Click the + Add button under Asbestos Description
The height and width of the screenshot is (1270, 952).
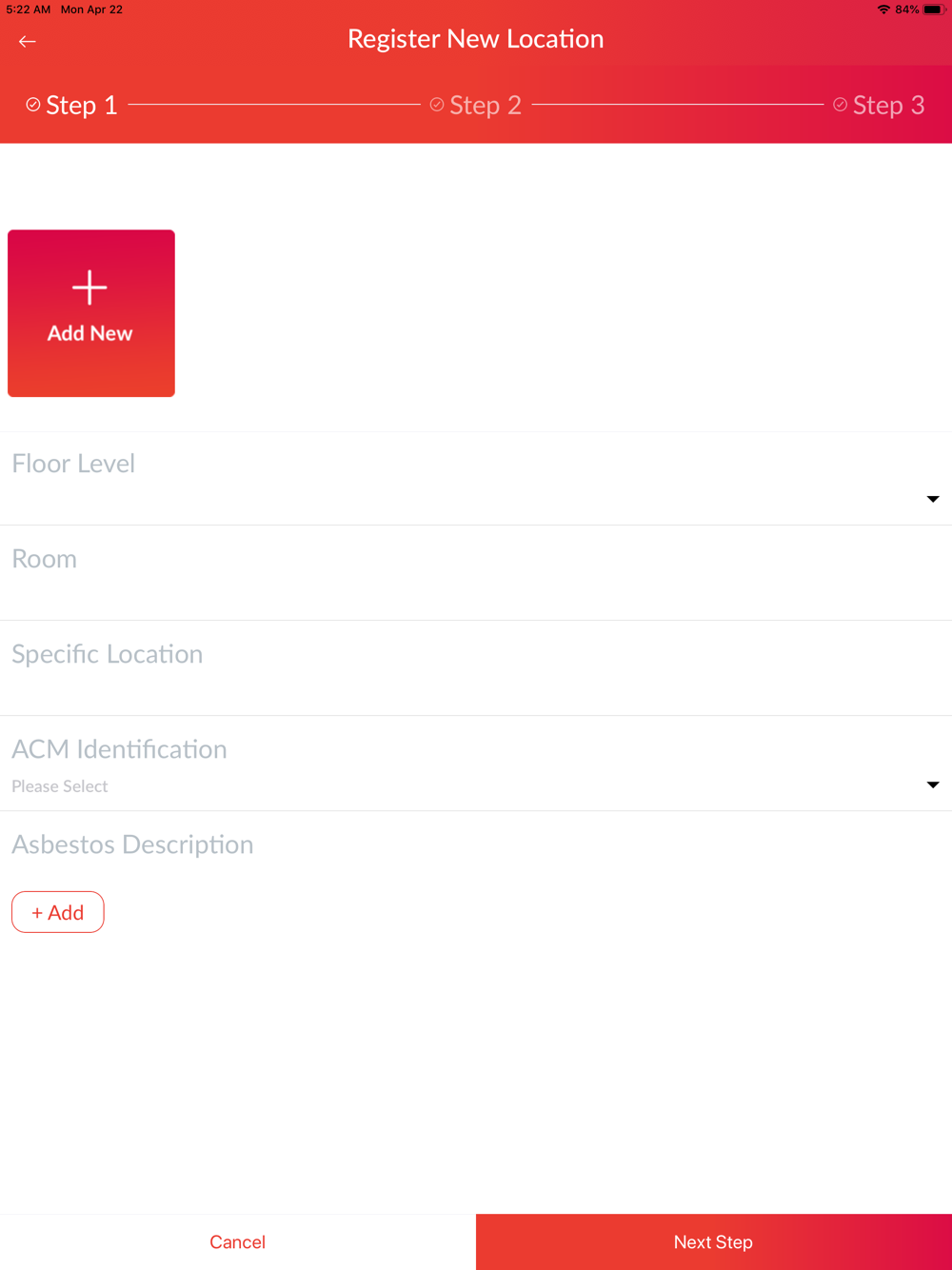coord(58,912)
